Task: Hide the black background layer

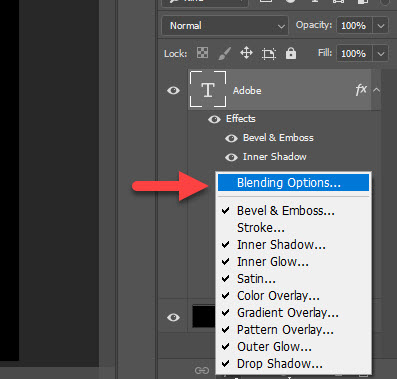Action: pyautogui.click(x=173, y=317)
